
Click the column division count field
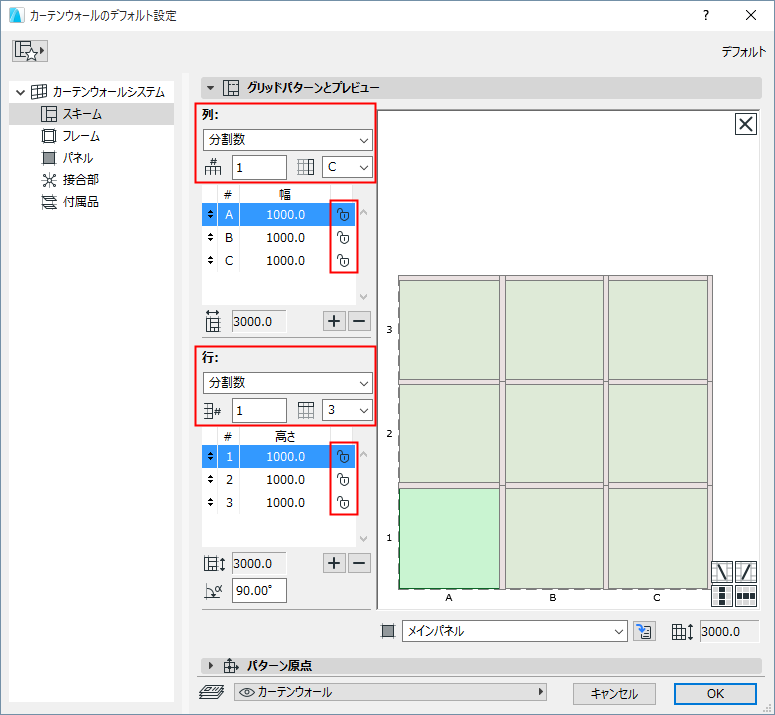click(259, 168)
